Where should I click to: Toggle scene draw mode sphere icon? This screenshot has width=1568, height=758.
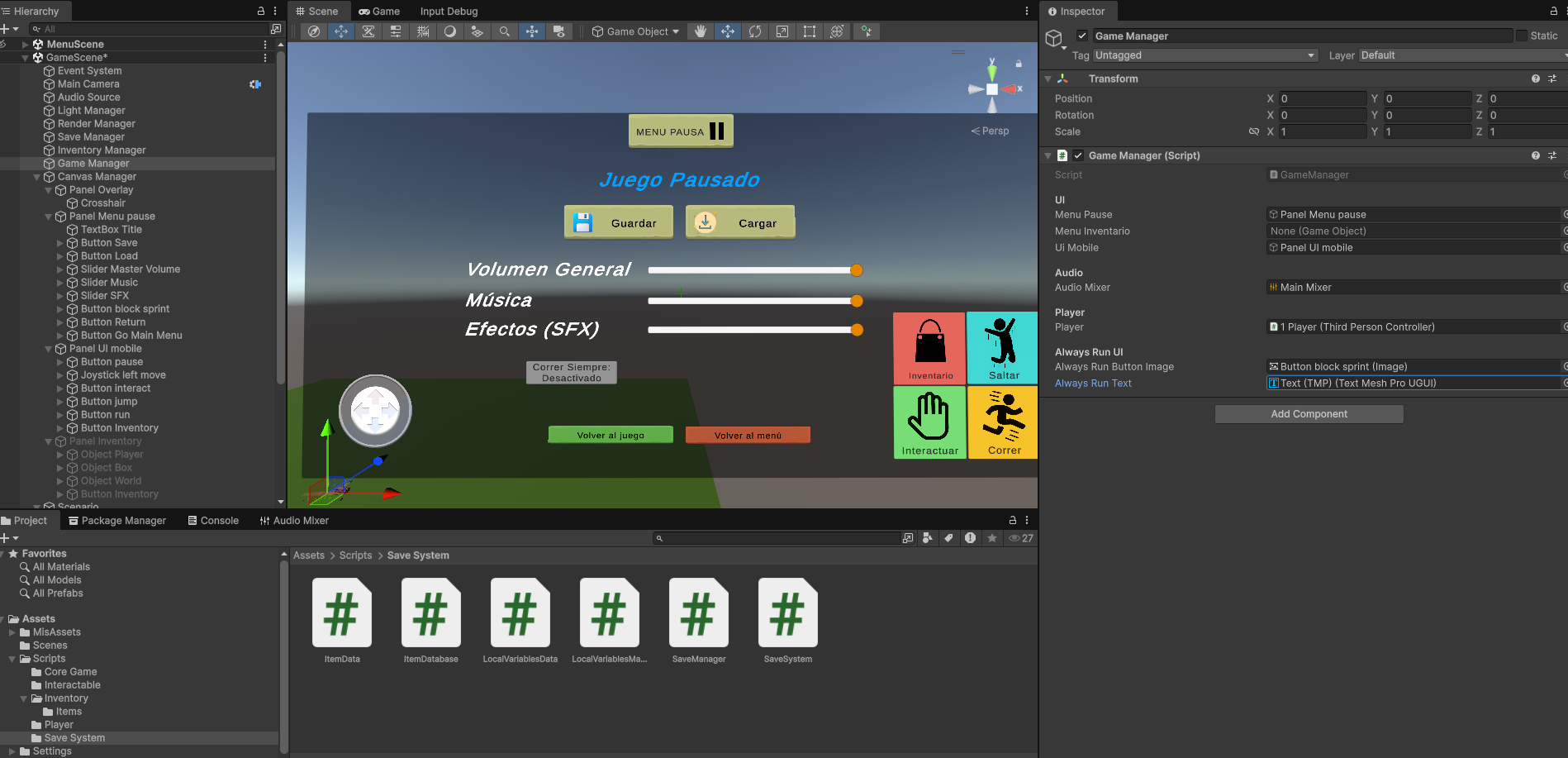[x=450, y=31]
